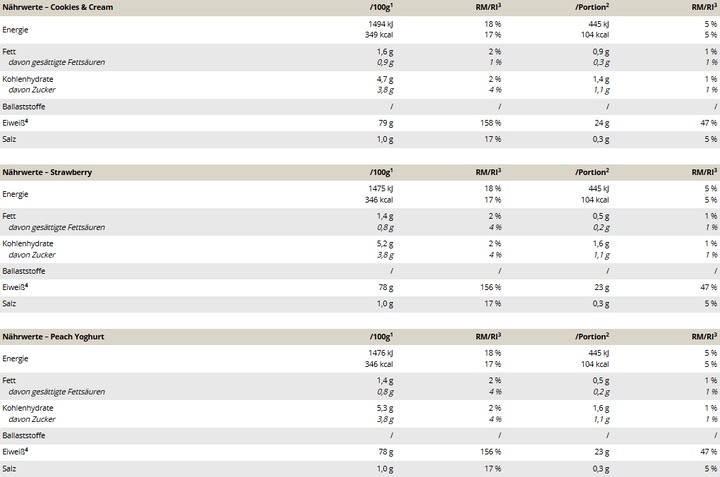Select the 1494 kJ energy value
The height and width of the screenshot is (477, 720).
(x=381, y=24)
